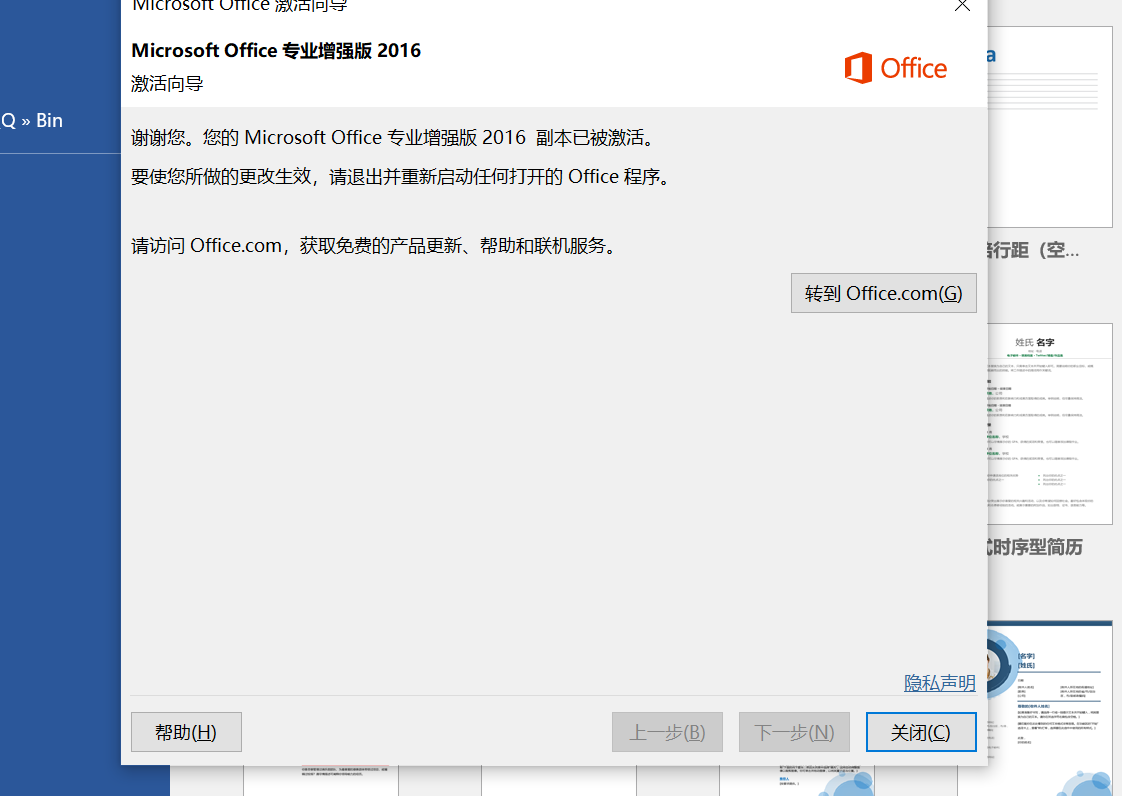This screenshot has width=1122, height=796.
Task: Select the blue circle resume template thumbnail
Action: [x=1050, y=709]
